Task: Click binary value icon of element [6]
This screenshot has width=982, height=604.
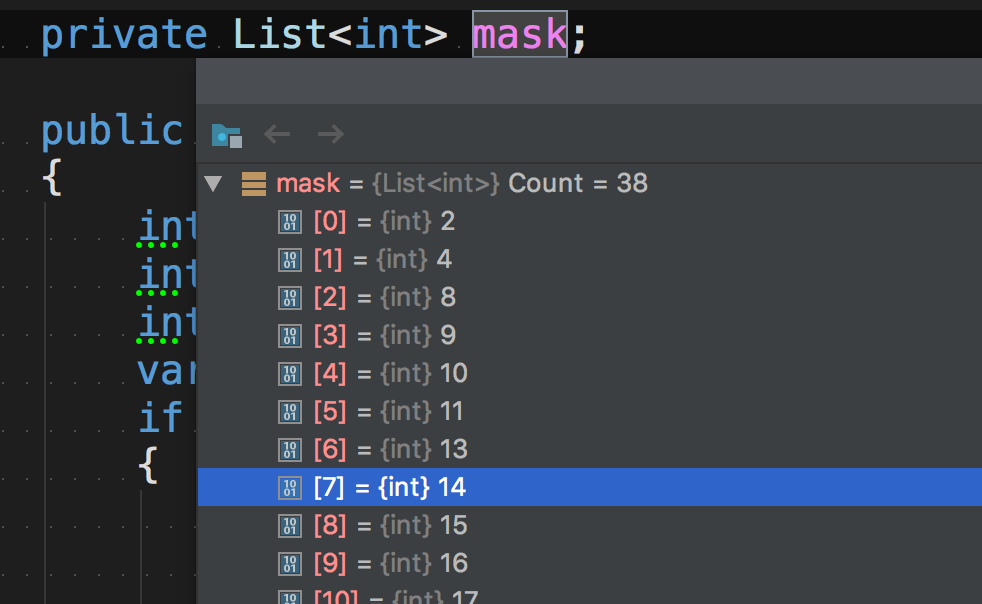Action: coord(289,450)
